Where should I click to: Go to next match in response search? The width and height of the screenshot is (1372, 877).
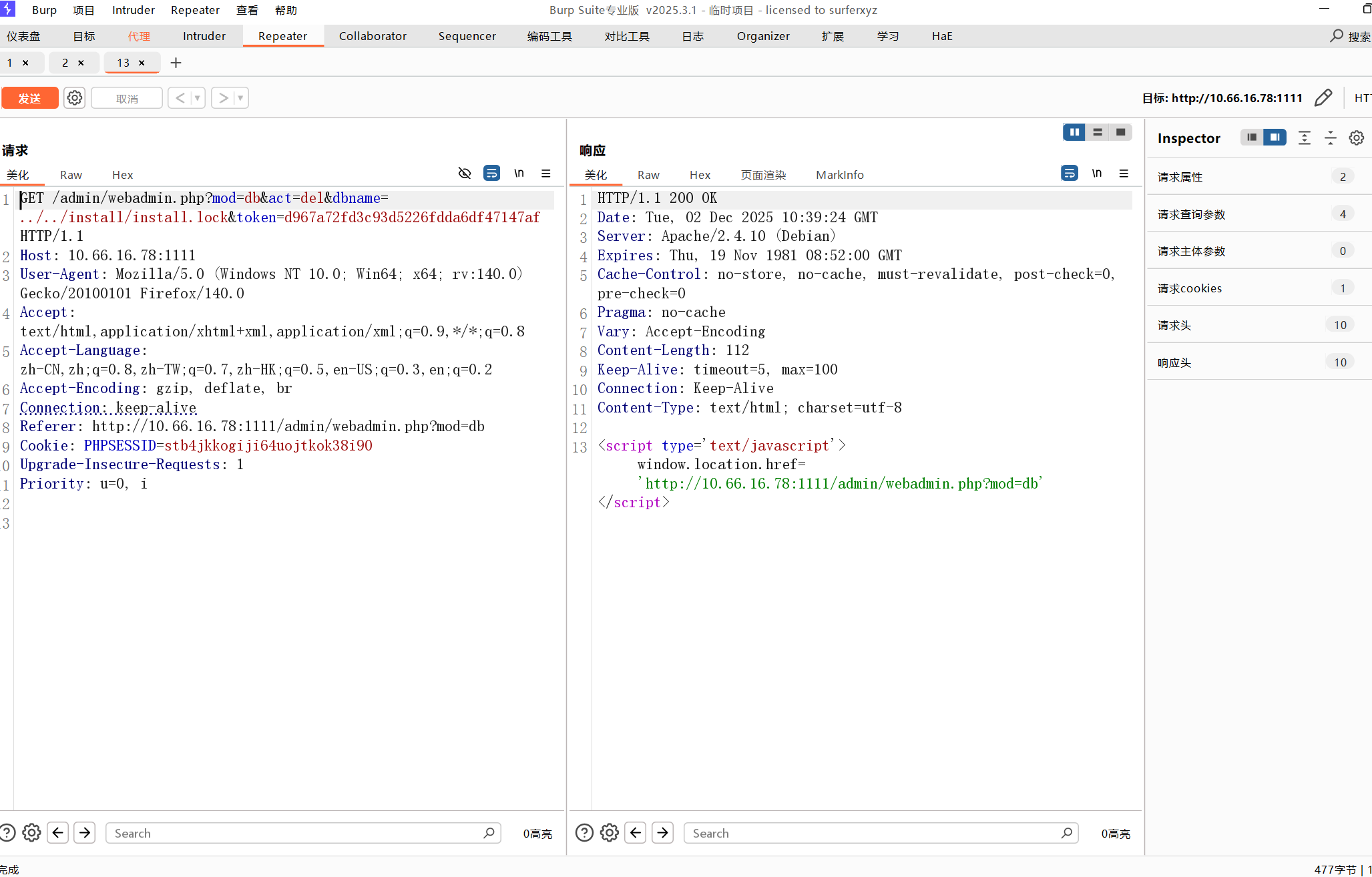click(662, 833)
